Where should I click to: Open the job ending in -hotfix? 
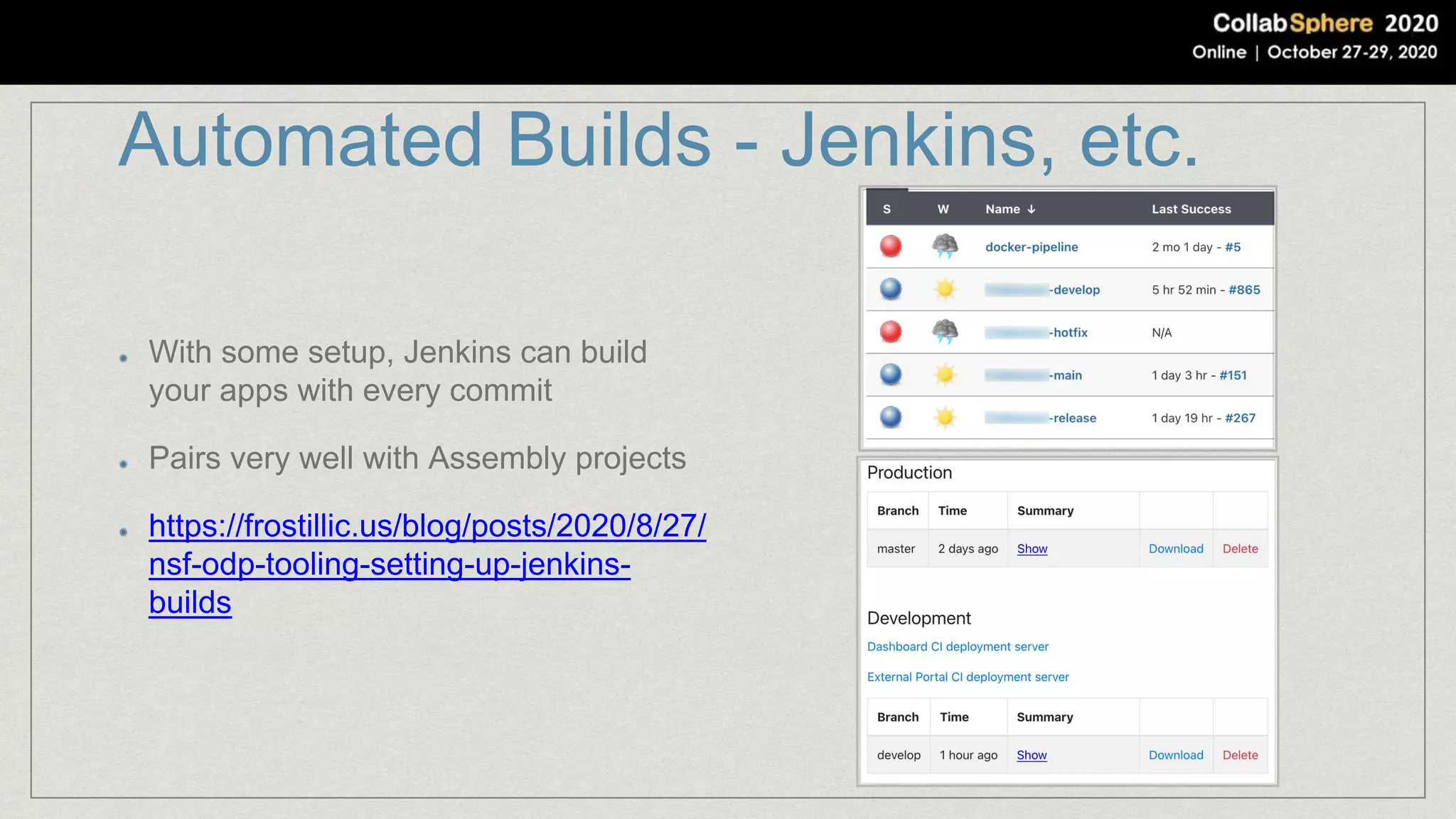[1036, 332]
